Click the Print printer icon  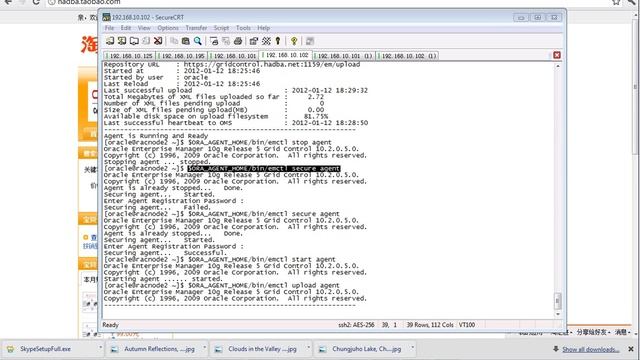[x=238, y=41]
